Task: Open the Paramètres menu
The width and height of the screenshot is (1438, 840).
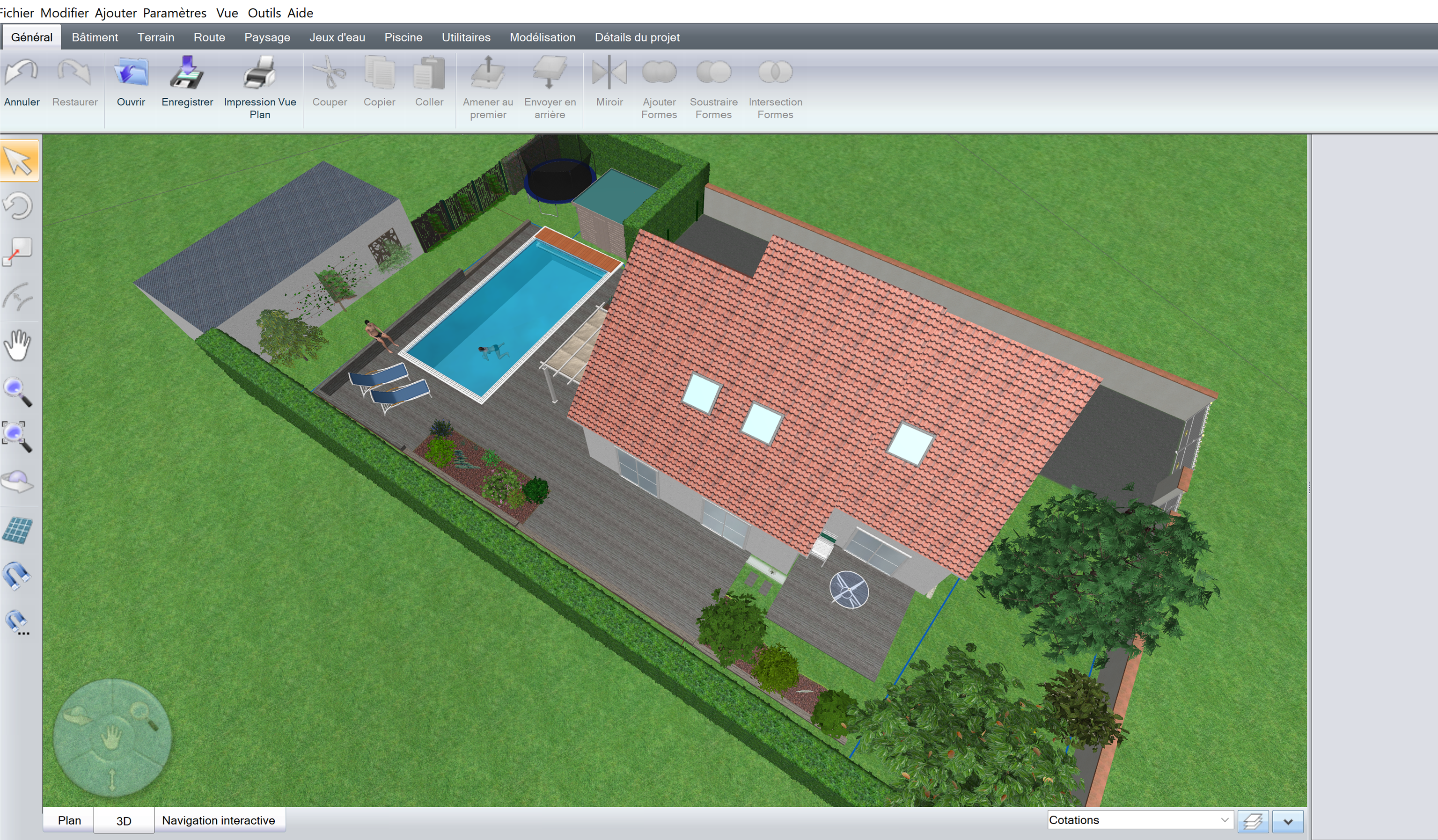Action: coord(175,13)
